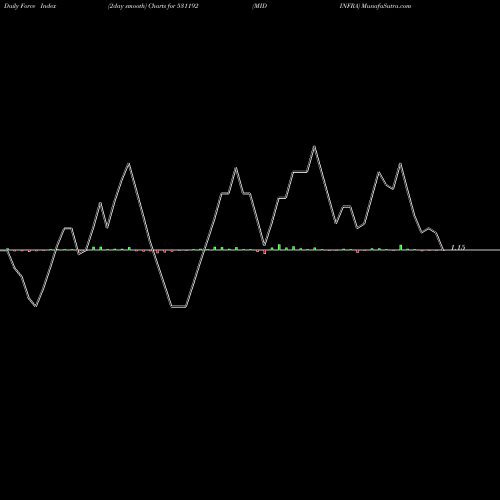This screenshot has height=500, width=500.
Task: Click the 'INFRA) MunafaSutra.com' text
Action: [375, 6]
